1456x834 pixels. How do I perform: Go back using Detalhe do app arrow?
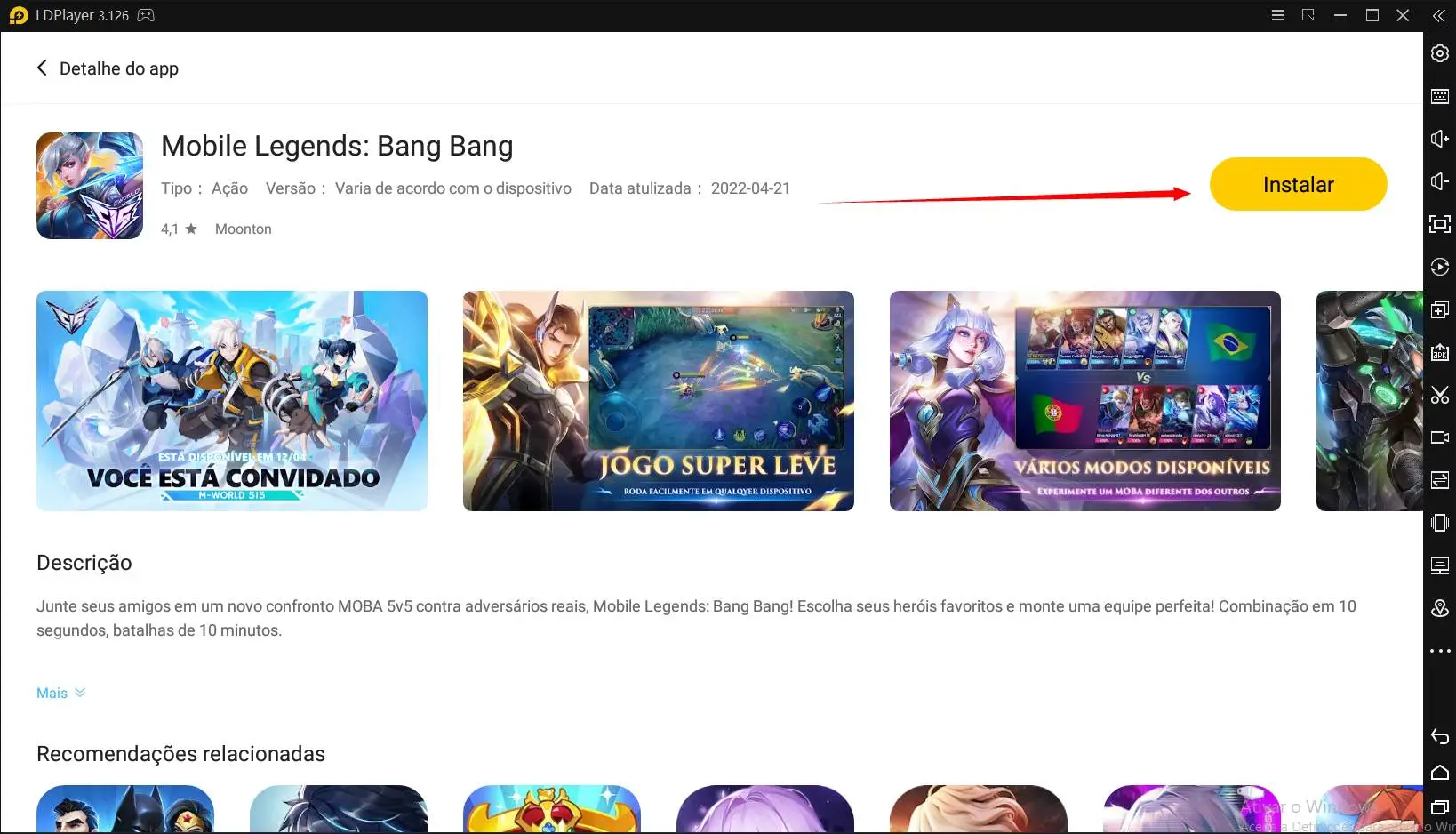click(41, 68)
